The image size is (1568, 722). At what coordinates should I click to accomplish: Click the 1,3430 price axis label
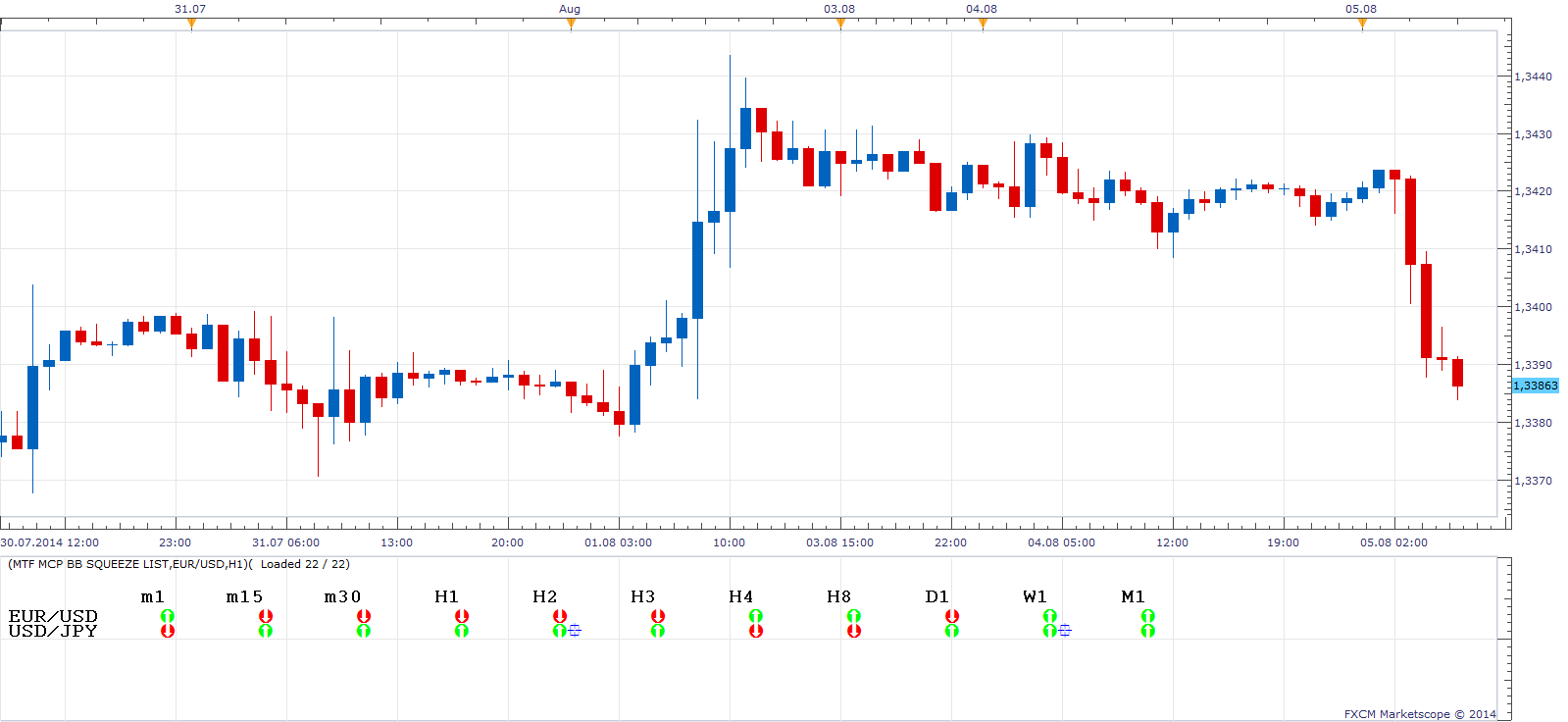pos(1534,134)
